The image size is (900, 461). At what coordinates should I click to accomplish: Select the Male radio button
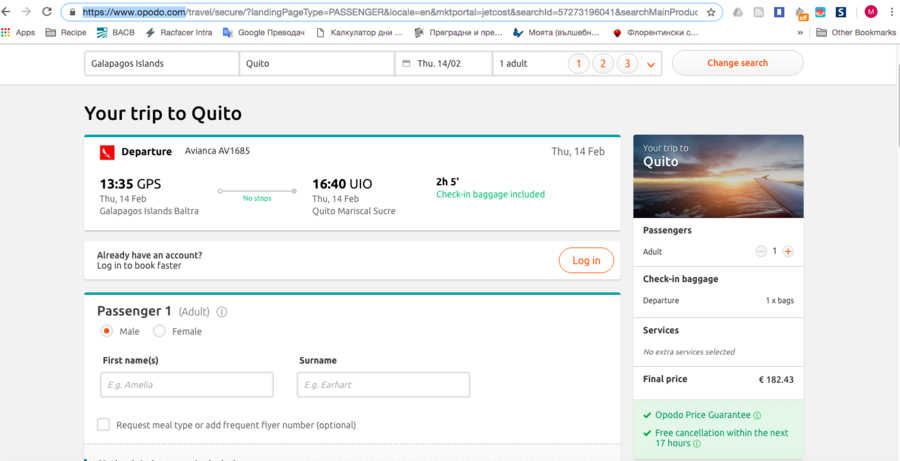pos(106,331)
